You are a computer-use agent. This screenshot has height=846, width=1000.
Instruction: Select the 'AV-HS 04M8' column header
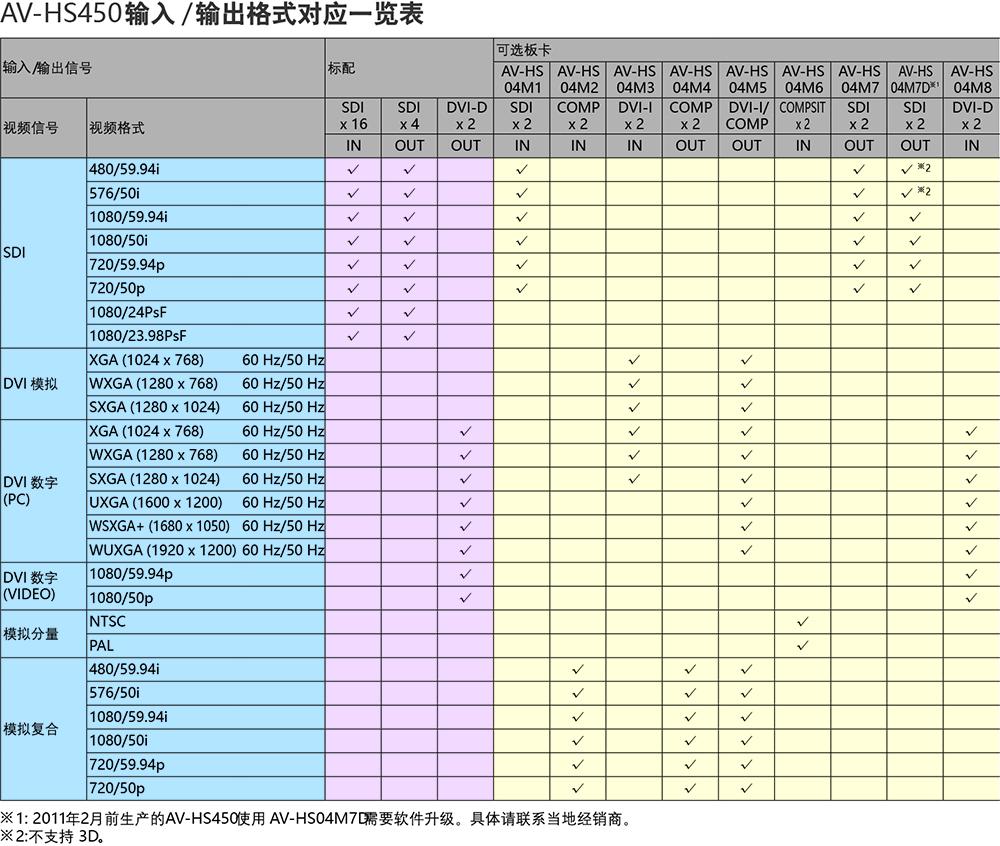pyautogui.click(x=971, y=80)
